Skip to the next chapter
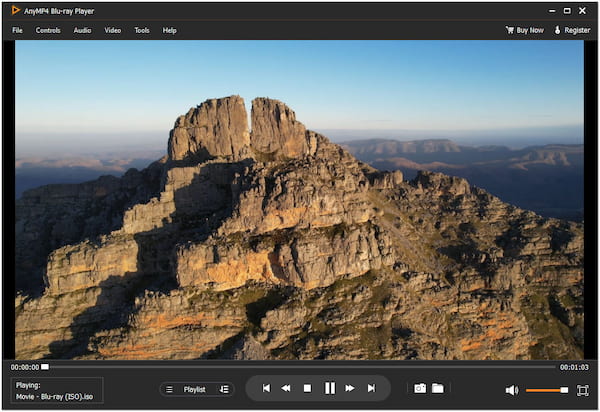This screenshot has width=600, height=412. coord(371,388)
